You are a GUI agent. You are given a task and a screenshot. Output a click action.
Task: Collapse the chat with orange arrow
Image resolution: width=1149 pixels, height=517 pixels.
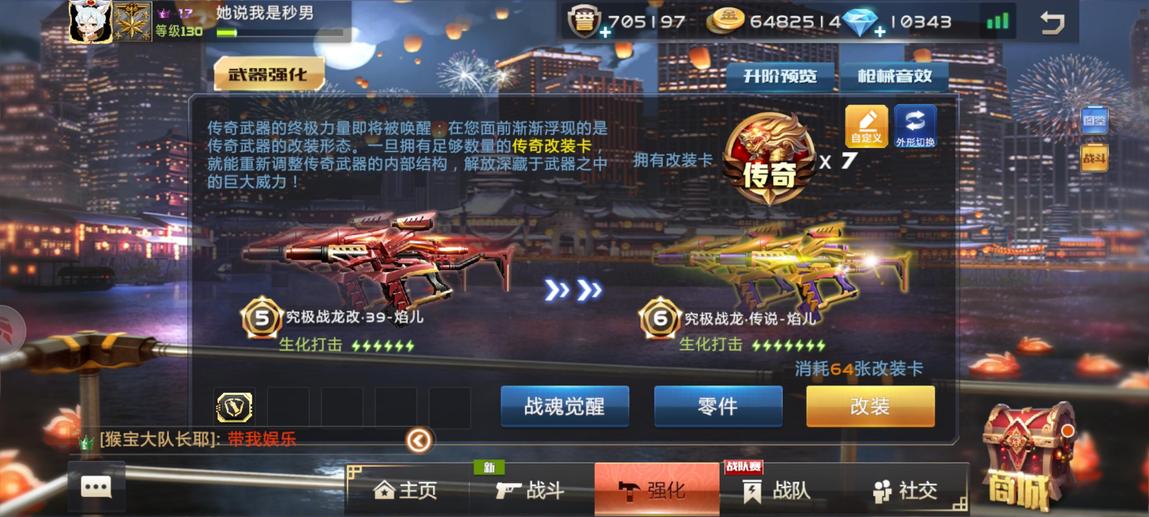pos(419,440)
